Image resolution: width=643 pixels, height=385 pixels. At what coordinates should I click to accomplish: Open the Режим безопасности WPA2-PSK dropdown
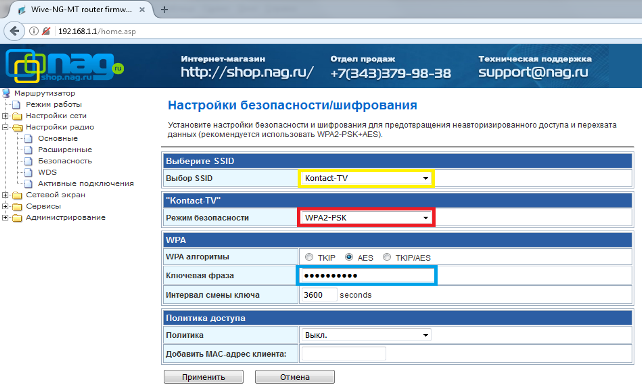pos(366,218)
